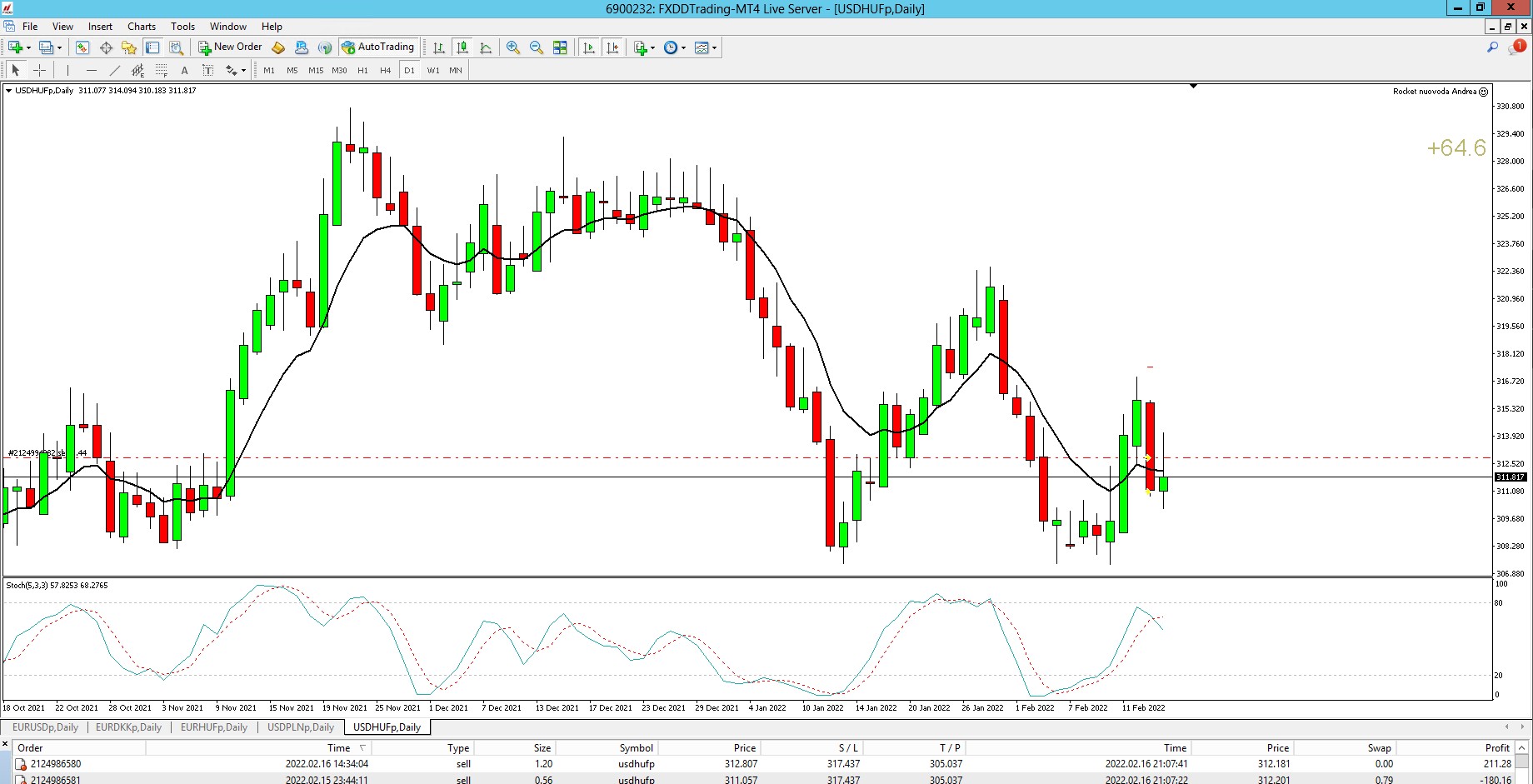1533x784 pixels.
Task: Switch to USDPLNp,Daily chart tab
Action: pyautogui.click(x=301, y=727)
